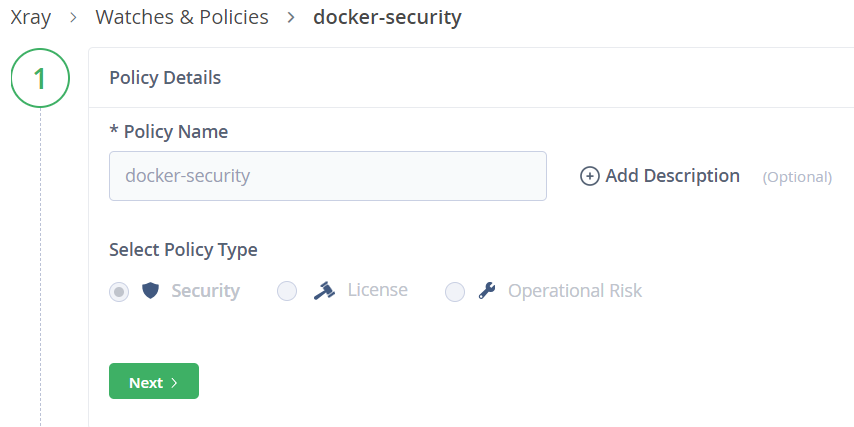Click the Security policy type label
Image resolution: width=854 pixels, height=427 pixels.
coord(205,291)
